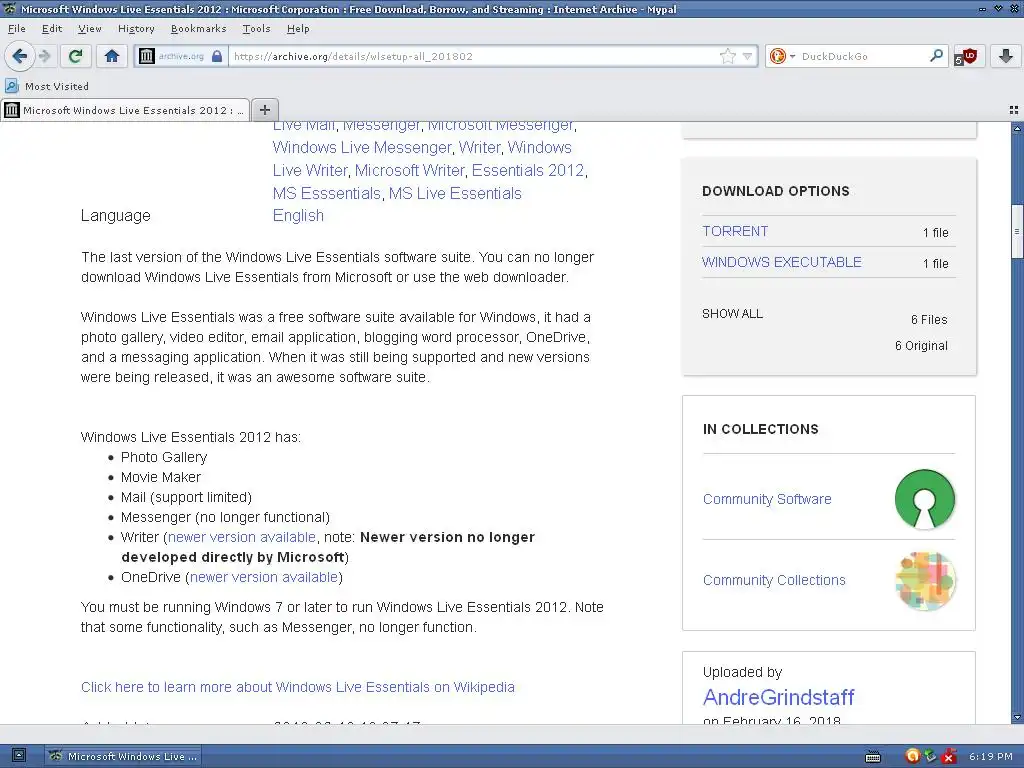Click the 6:19 PM clock

(x=991, y=756)
